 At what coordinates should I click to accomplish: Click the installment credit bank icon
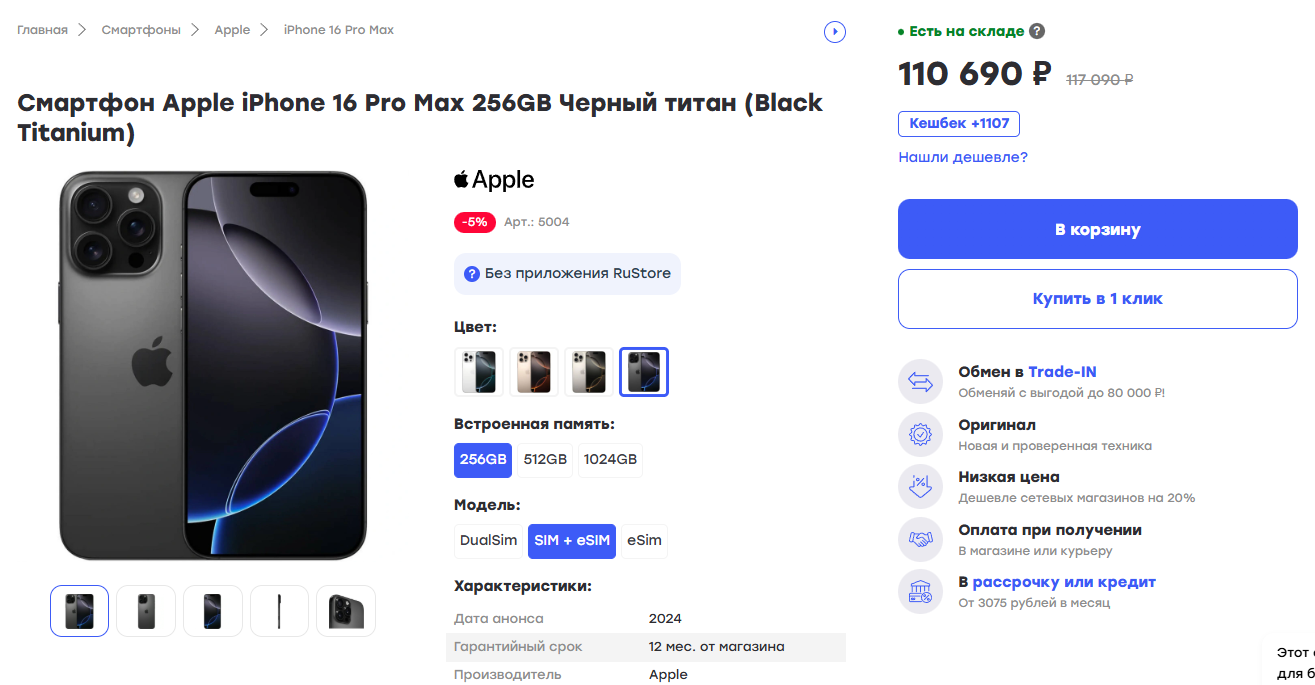[x=920, y=592]
